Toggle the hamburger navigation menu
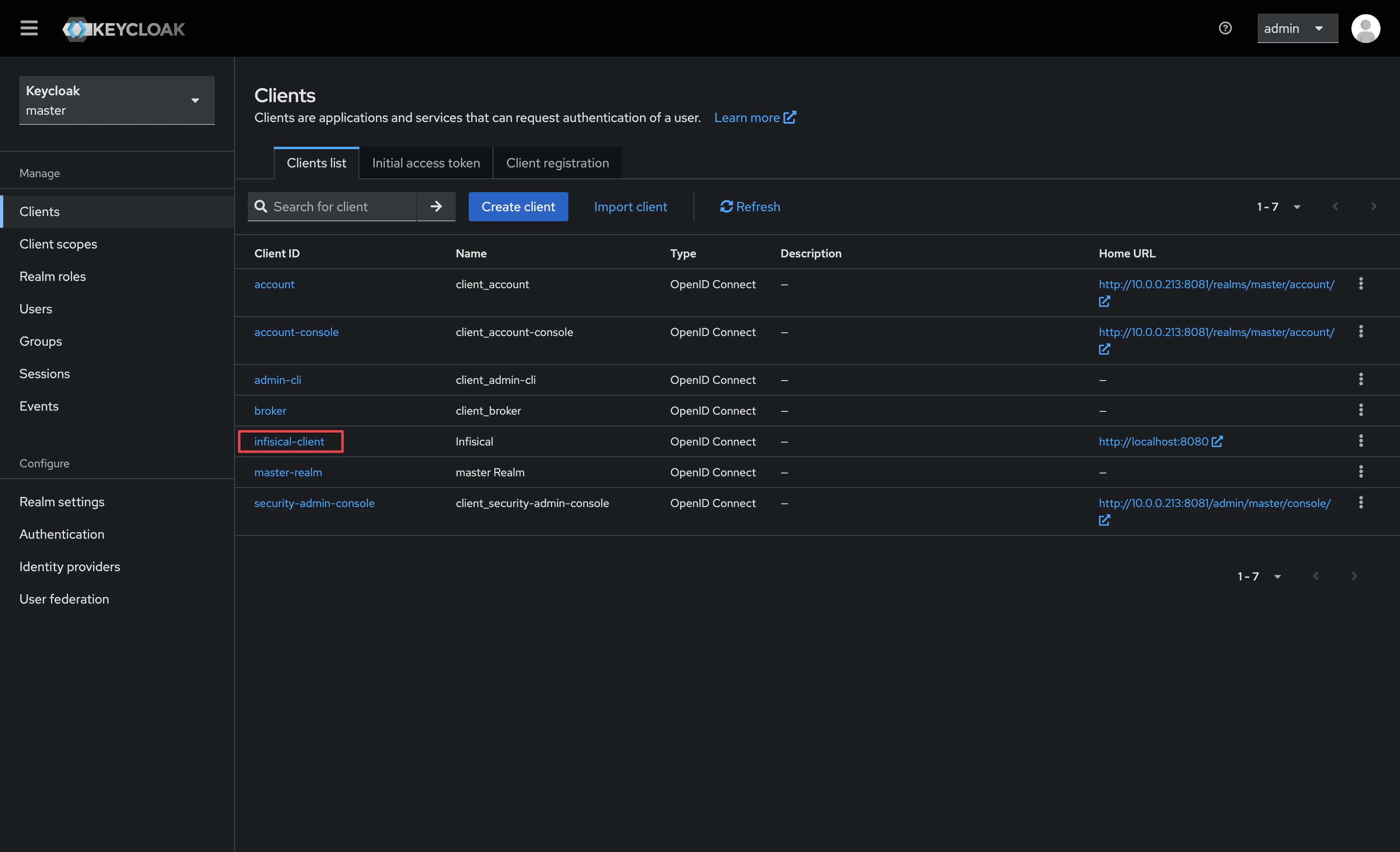 pyautogui.click(x=29, y=28)
